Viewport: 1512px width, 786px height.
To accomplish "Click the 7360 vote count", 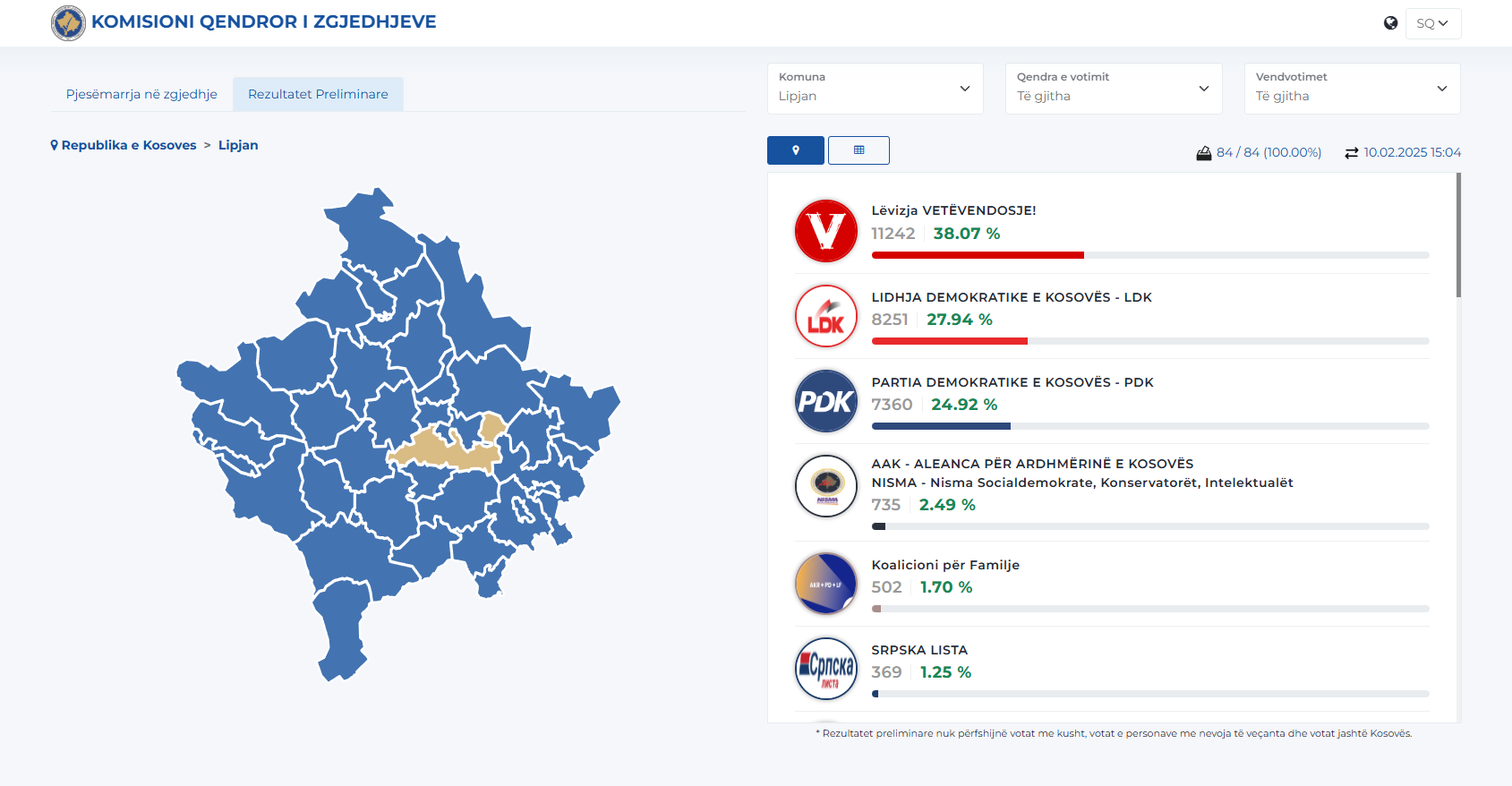I will coord(893,405).
